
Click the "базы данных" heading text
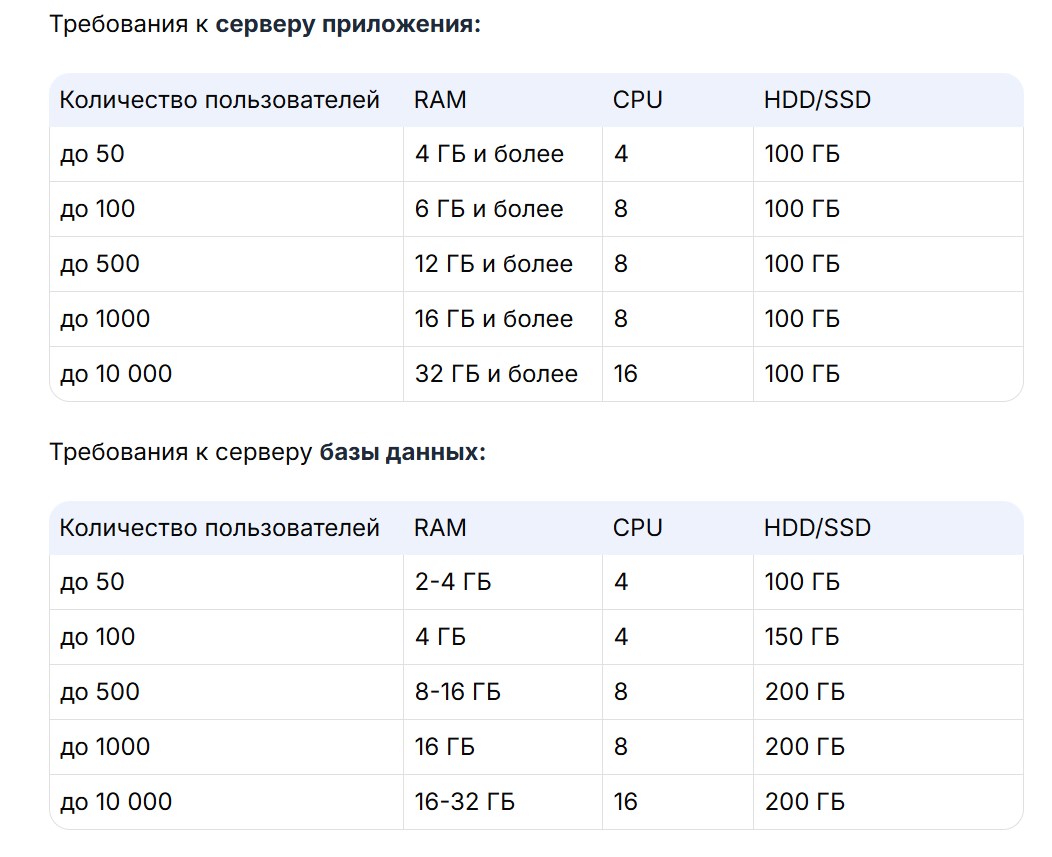pyautogui.click(x=402, y=452)
